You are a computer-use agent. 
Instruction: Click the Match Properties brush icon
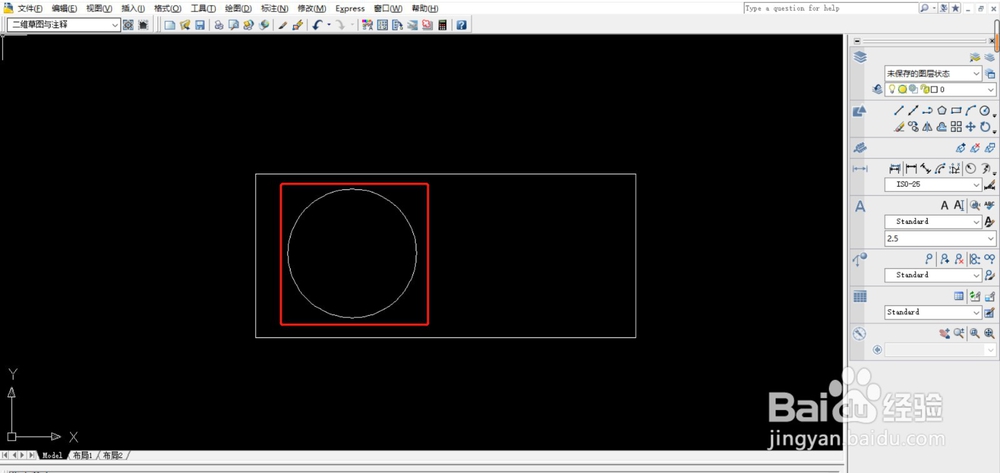click(283, 25)
